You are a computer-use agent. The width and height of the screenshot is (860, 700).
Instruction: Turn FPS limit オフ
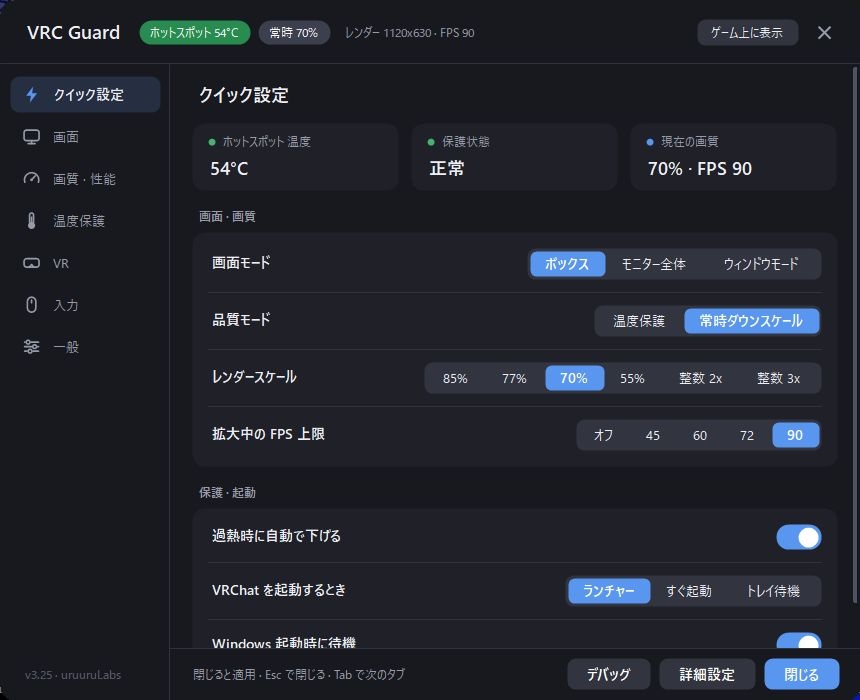[x=603, y=435]
